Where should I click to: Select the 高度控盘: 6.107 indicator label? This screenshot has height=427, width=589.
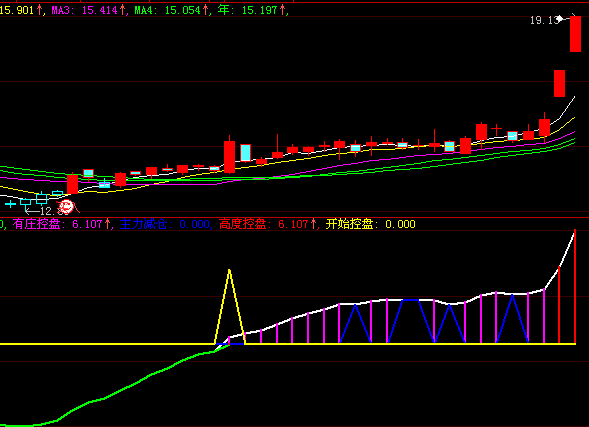pos(264,224)
